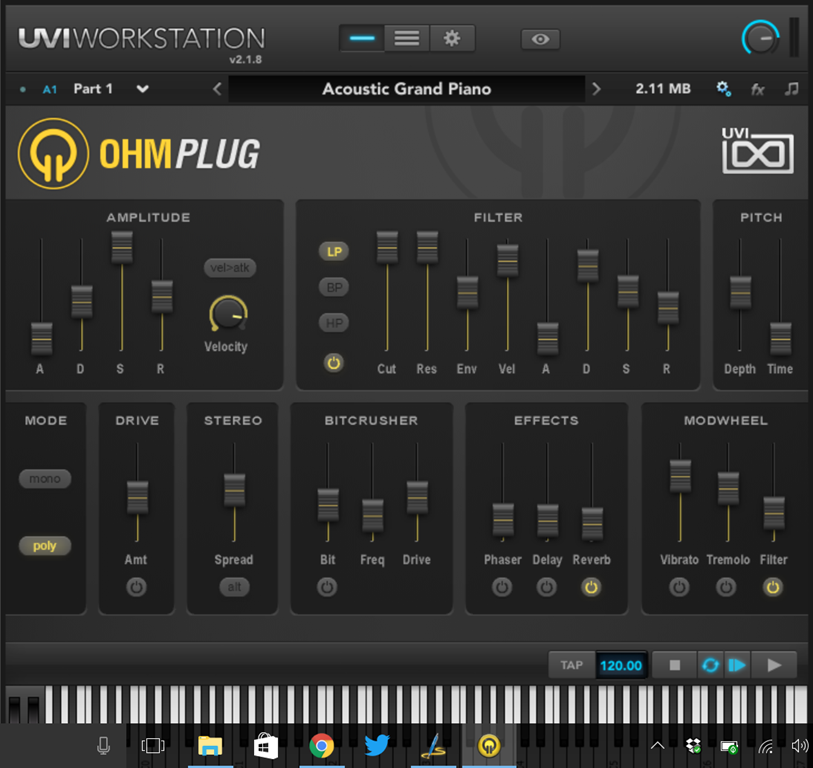
Task: Open Microsoft Store from the taskbar
Action: coord(265,746)
